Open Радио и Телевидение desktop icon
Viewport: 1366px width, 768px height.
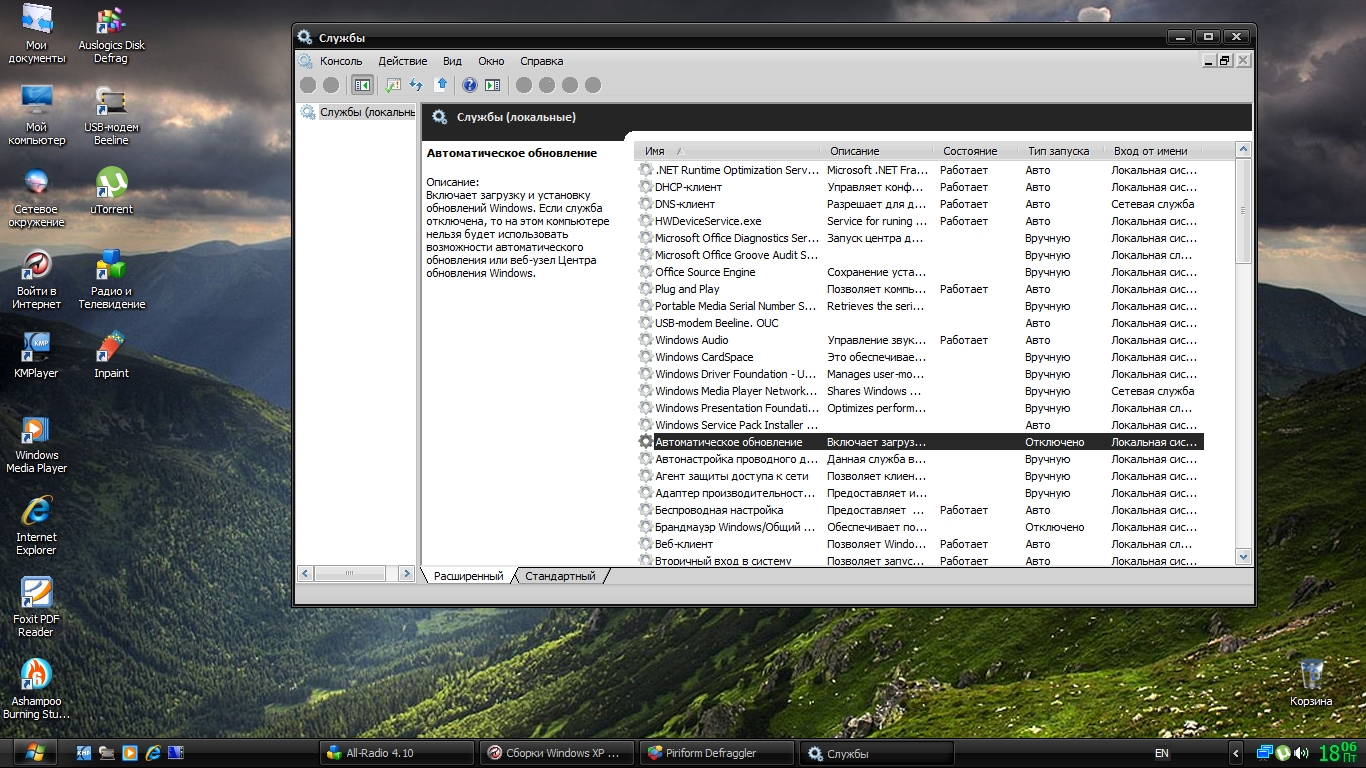(111, 280)
